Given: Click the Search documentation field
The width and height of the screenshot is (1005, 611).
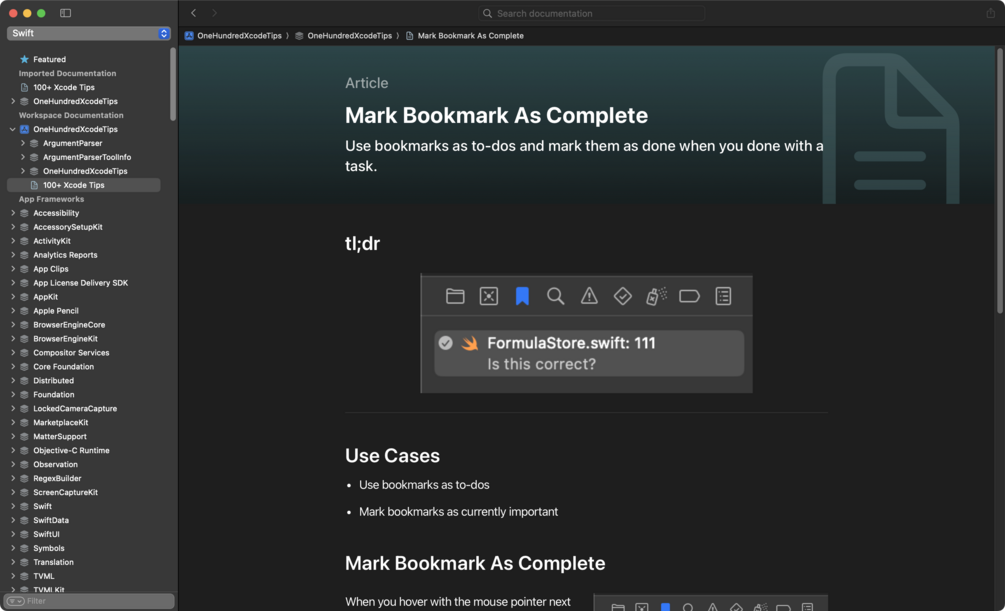Looking at the screenshot, I should (x=591, y=13).
